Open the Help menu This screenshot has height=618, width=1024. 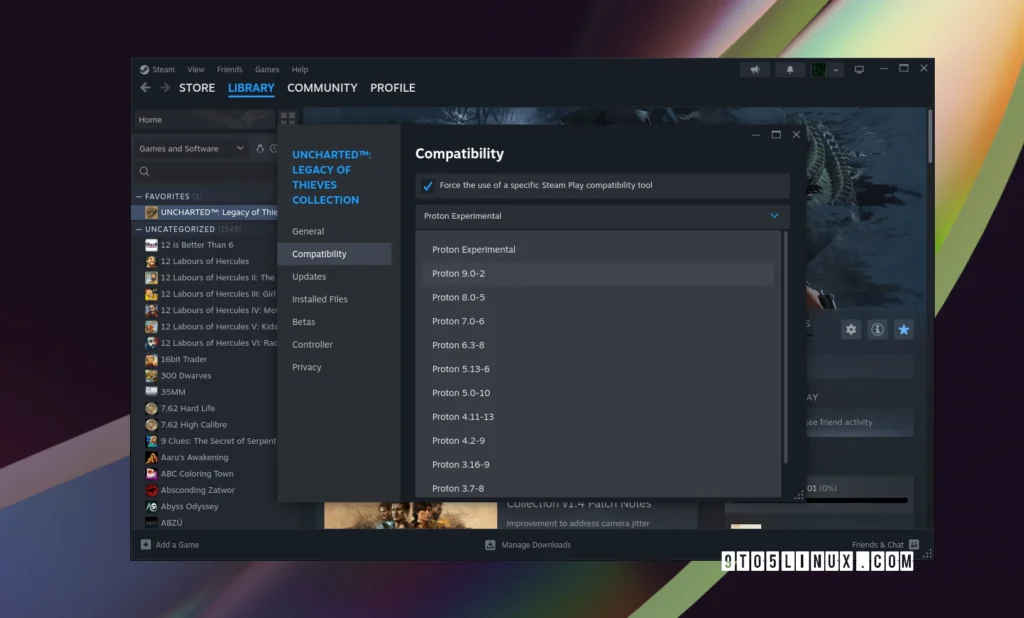coord(300,69)
